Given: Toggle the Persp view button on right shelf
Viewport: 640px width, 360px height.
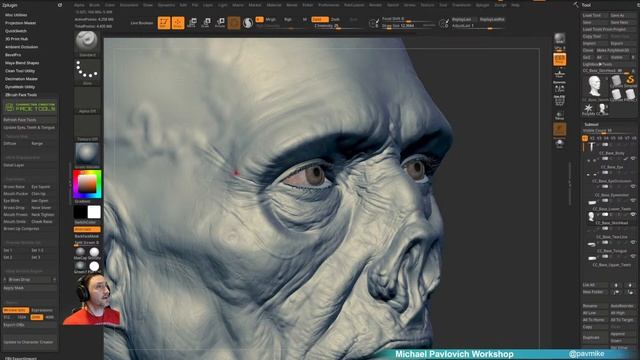Looking at the screenshot, I should tap(560, 60).
